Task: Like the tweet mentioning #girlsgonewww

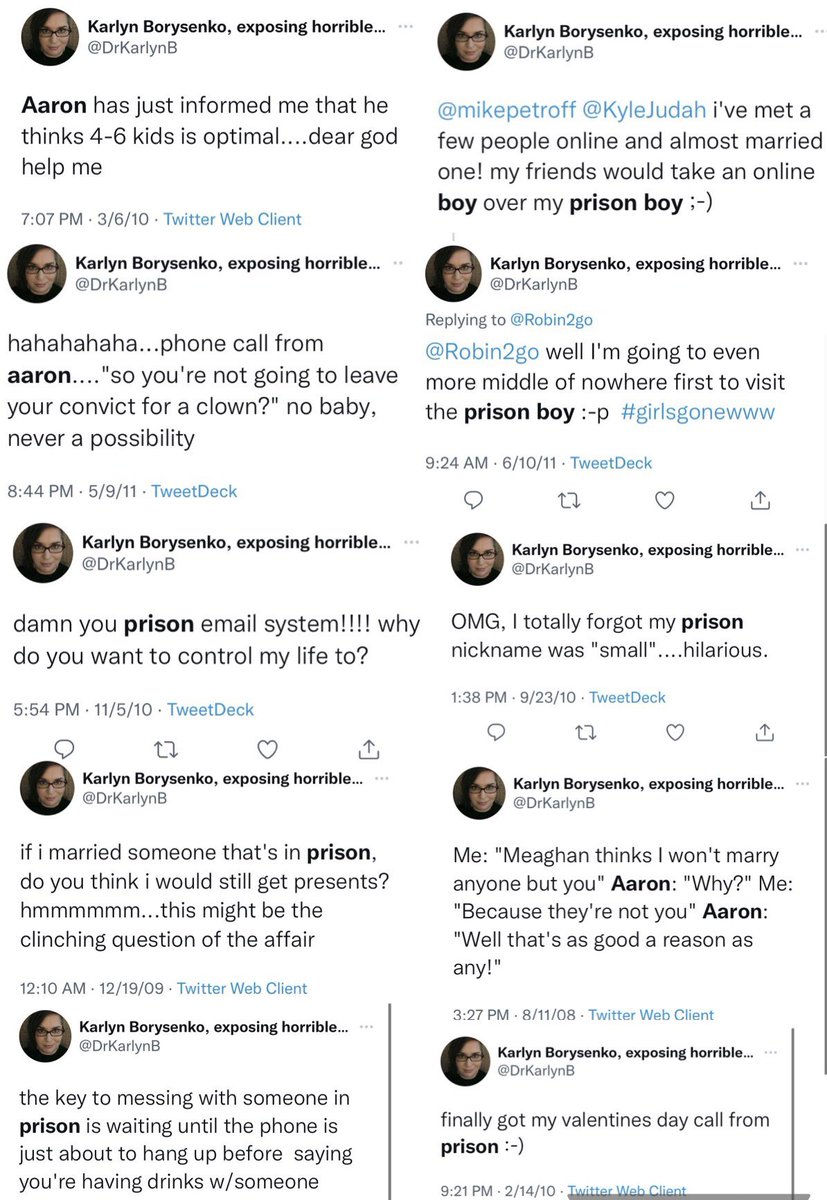Action: click(x=664, y=500)
